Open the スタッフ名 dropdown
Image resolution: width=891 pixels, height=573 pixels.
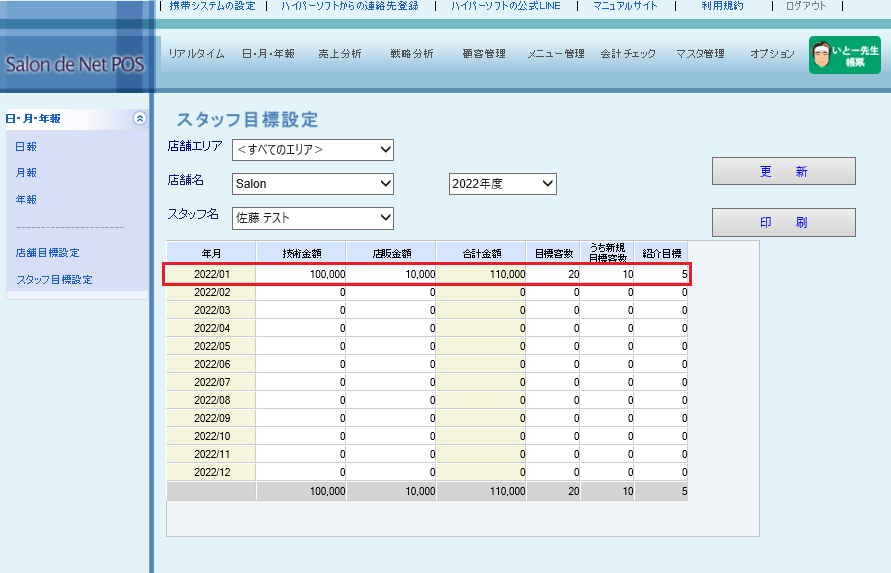tap(313, 218)
